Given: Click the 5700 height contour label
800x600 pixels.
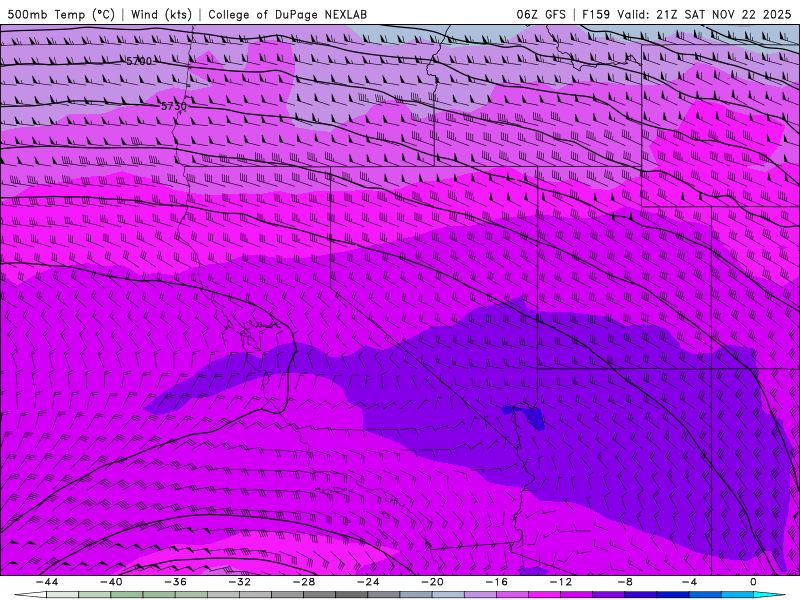Looking at the screenshot, I should [x=139, y=61].
